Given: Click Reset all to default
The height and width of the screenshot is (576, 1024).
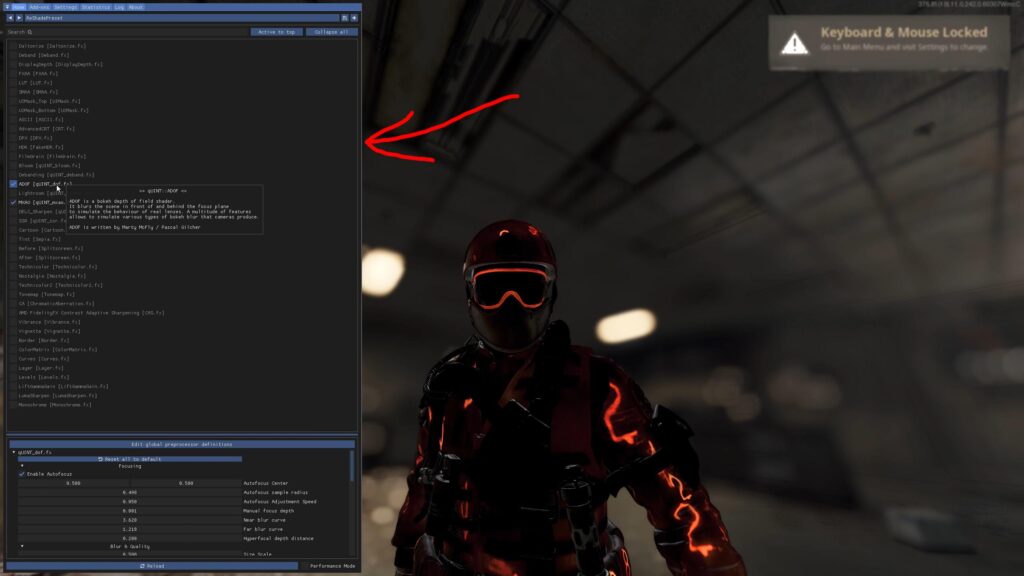Looking at the screenshot, I should pyautogui.click(x=130, y=459).
